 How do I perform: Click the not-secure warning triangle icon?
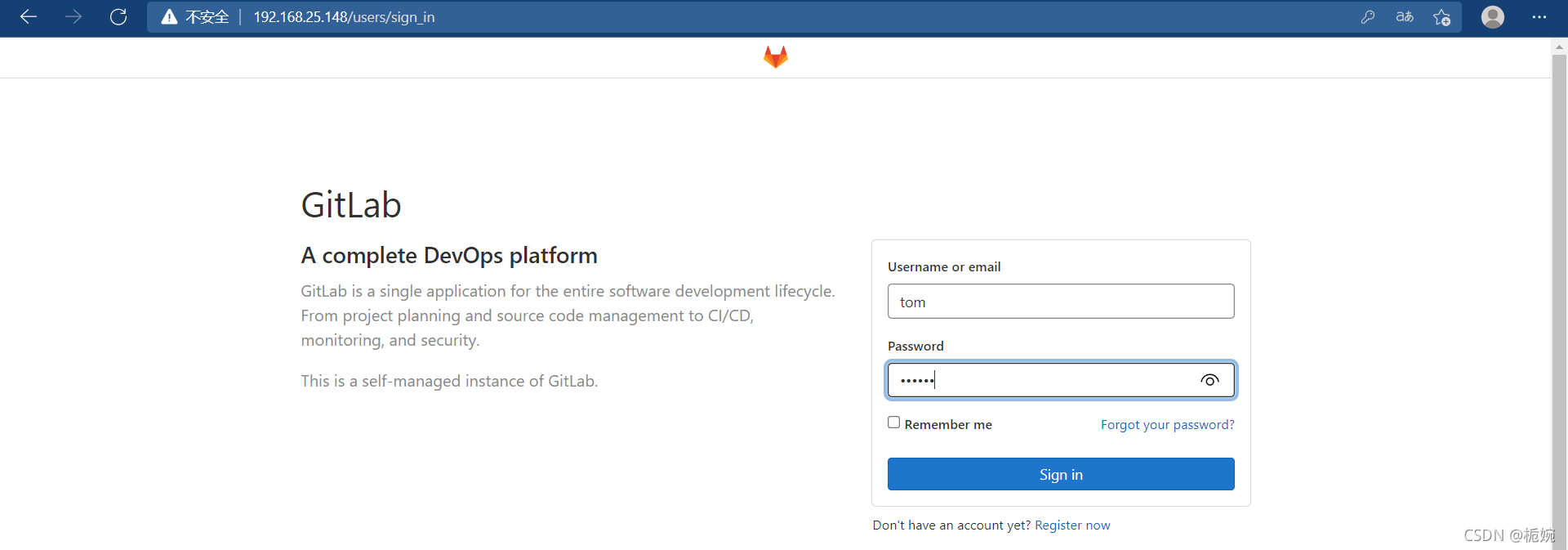click(x=169, y=17)
